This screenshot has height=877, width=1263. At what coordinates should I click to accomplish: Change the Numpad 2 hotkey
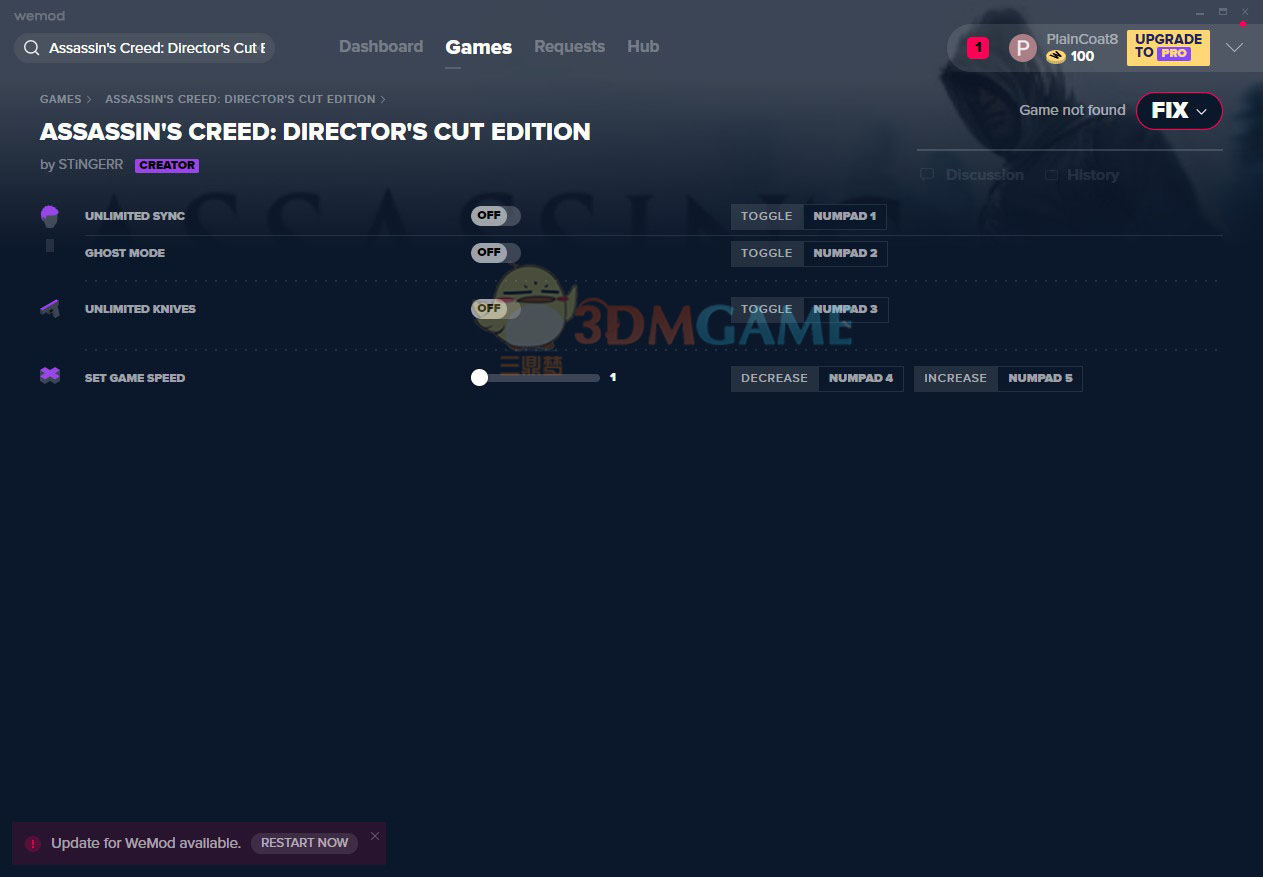click(x=845, y=253)
